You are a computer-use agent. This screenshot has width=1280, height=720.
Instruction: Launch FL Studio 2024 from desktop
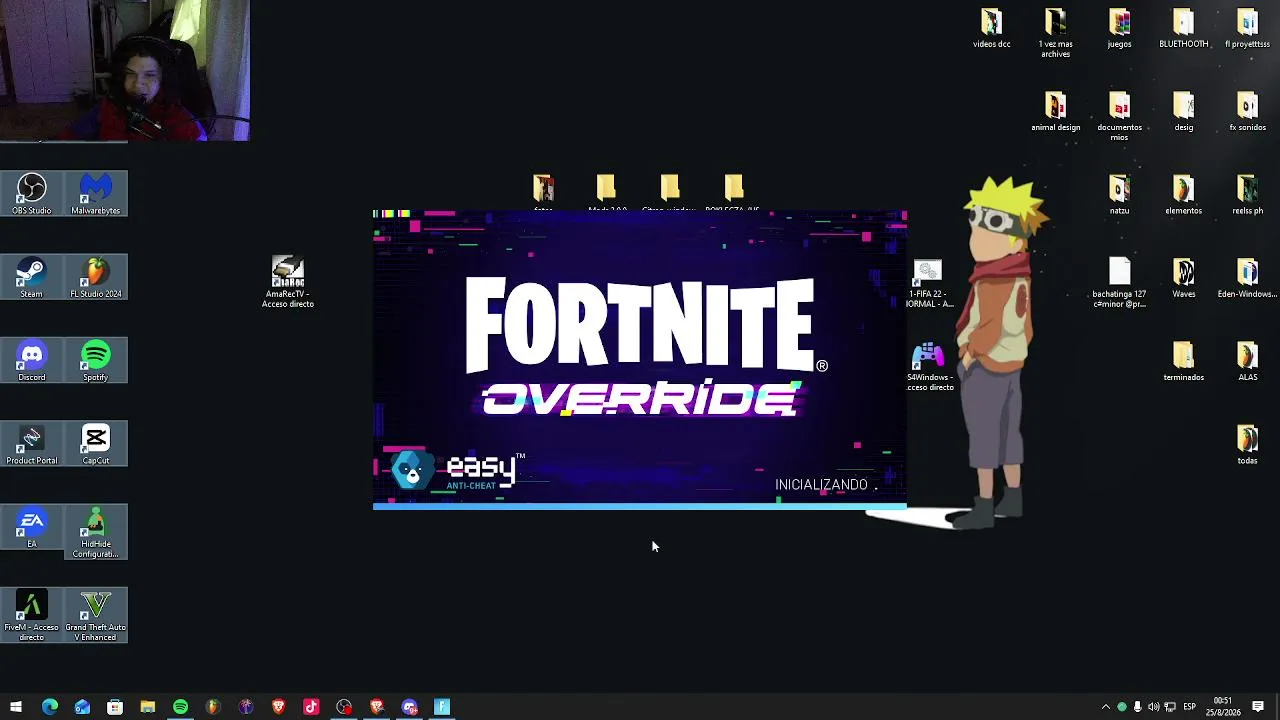coord(96,277)
